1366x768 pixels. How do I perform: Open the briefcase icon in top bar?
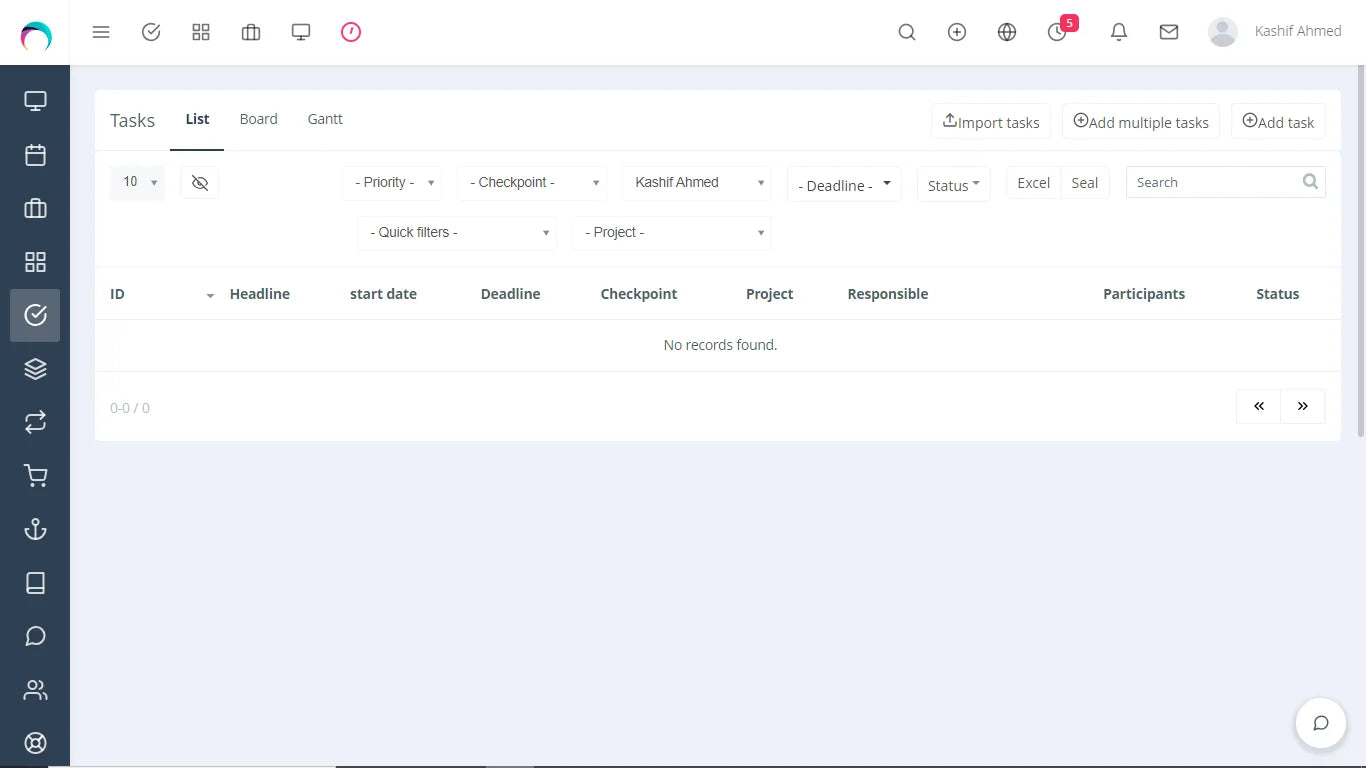tap(251, 32)
